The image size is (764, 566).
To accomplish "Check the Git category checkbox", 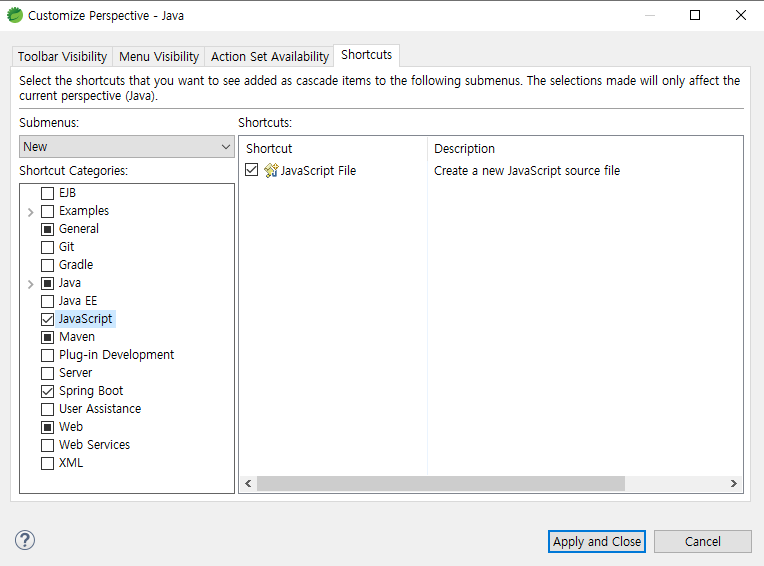I will 47,247.
